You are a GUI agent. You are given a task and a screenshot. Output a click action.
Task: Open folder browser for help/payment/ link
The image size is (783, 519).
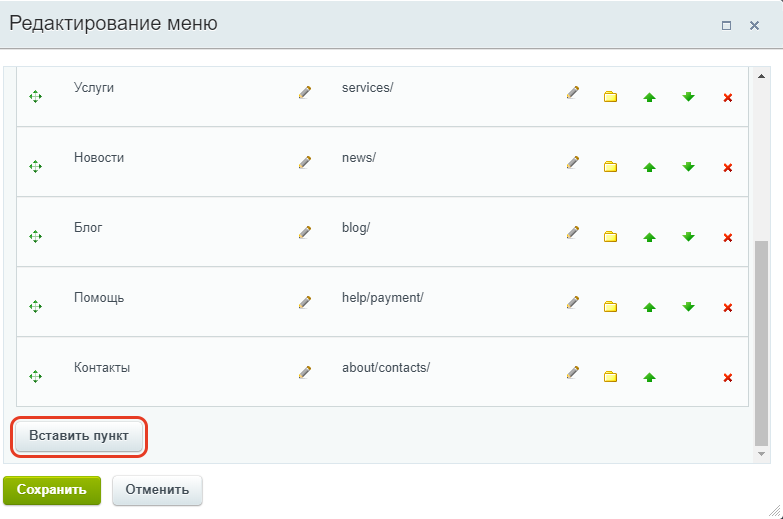pyautogui.click(x=610, y=307)
